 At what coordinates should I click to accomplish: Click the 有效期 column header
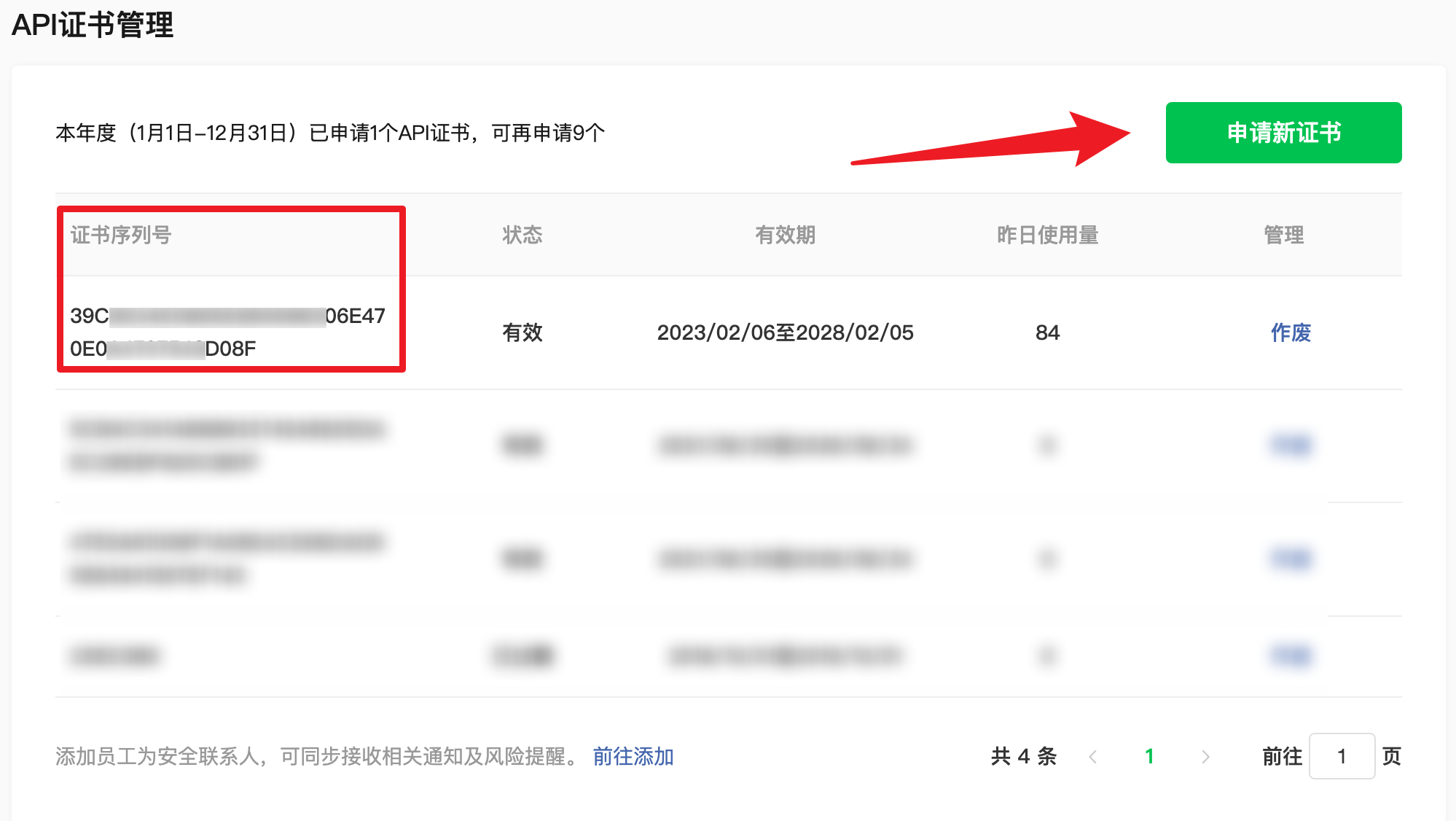[x=785, y=235]
